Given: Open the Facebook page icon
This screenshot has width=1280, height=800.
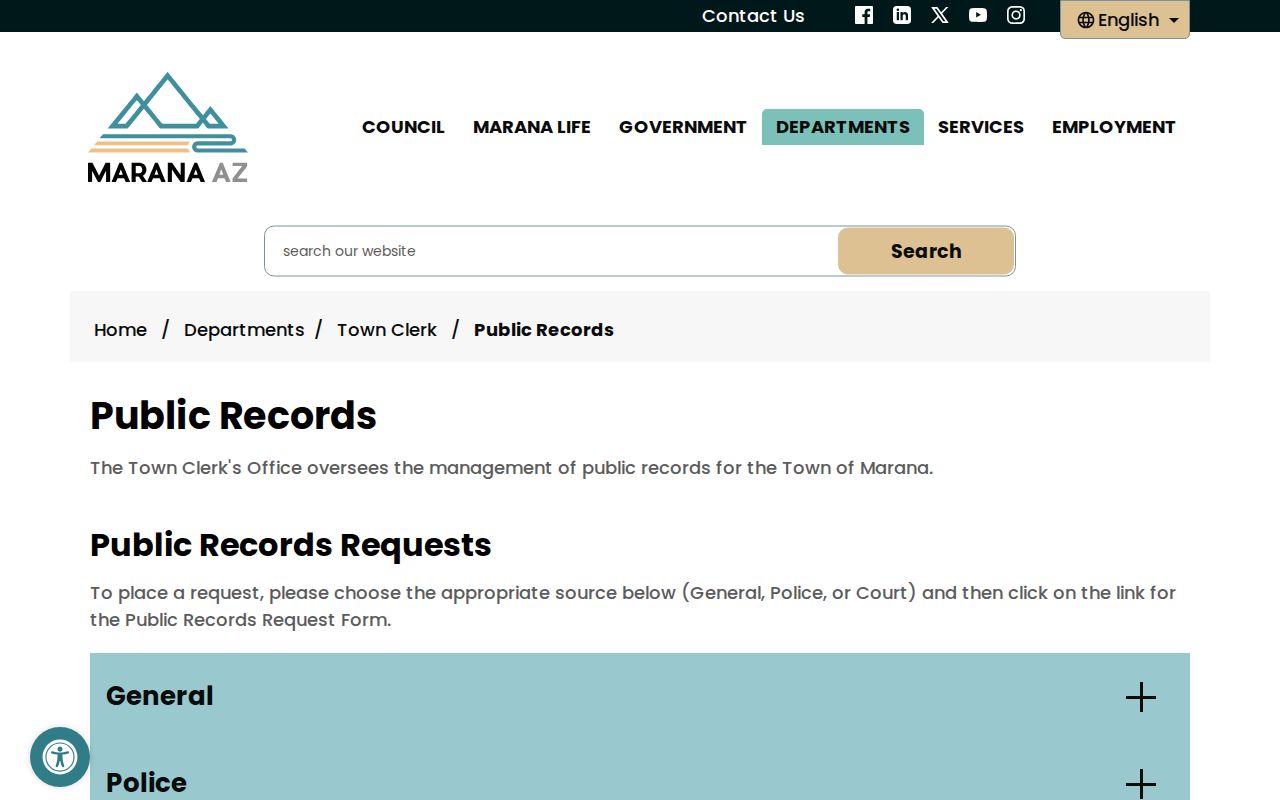Looking at the screenshot, I should [864, 15].
